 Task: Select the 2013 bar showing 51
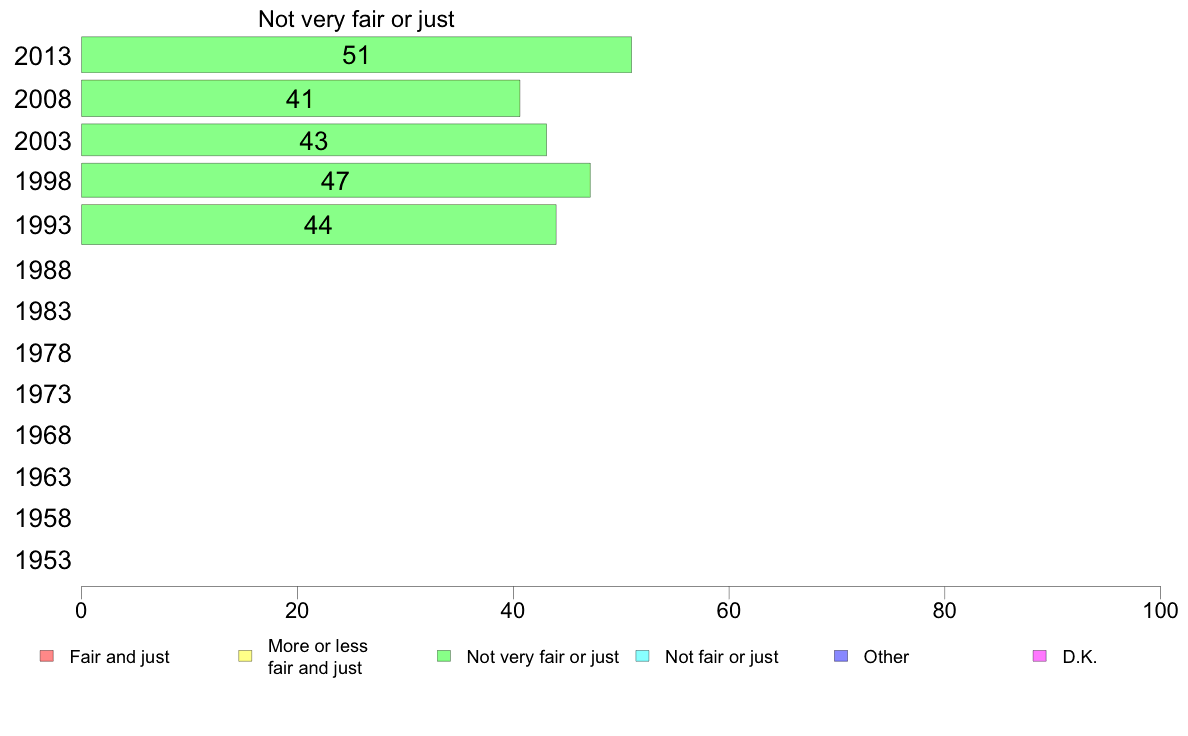(x=356, y=55)
